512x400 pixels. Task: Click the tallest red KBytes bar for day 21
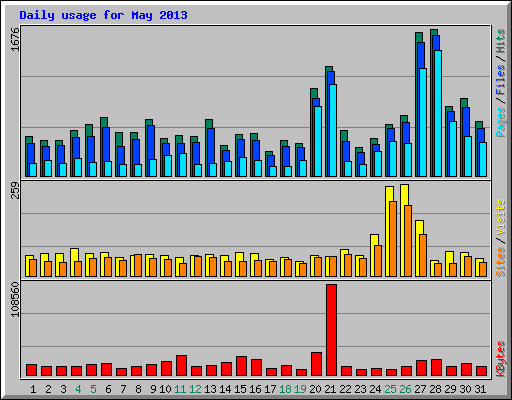pyautogui.click(x=331, y=330)
